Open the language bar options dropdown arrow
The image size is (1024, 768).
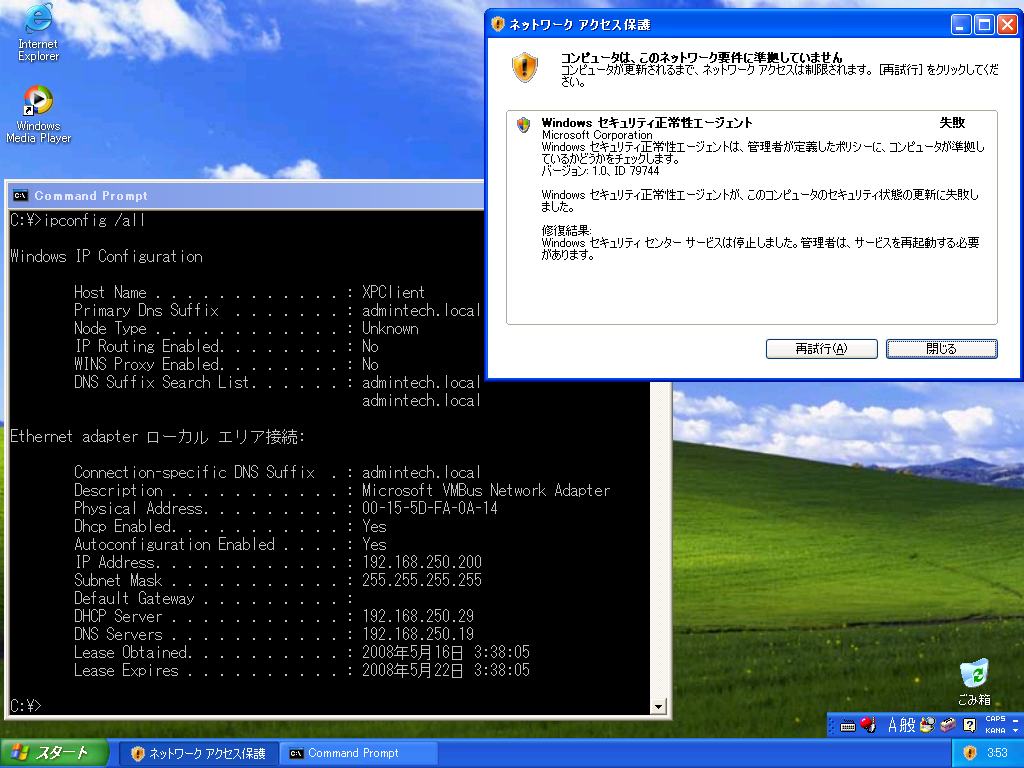pyautogui.click(x=1015, y=731)
